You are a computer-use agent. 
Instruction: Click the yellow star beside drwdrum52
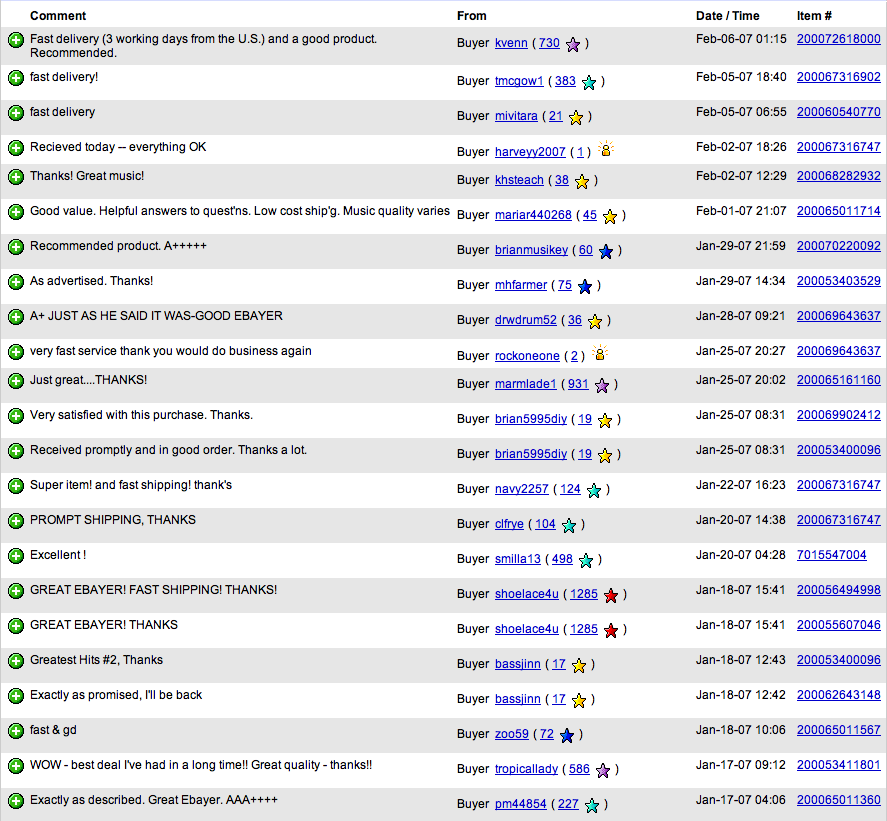(x=595, y=321)
